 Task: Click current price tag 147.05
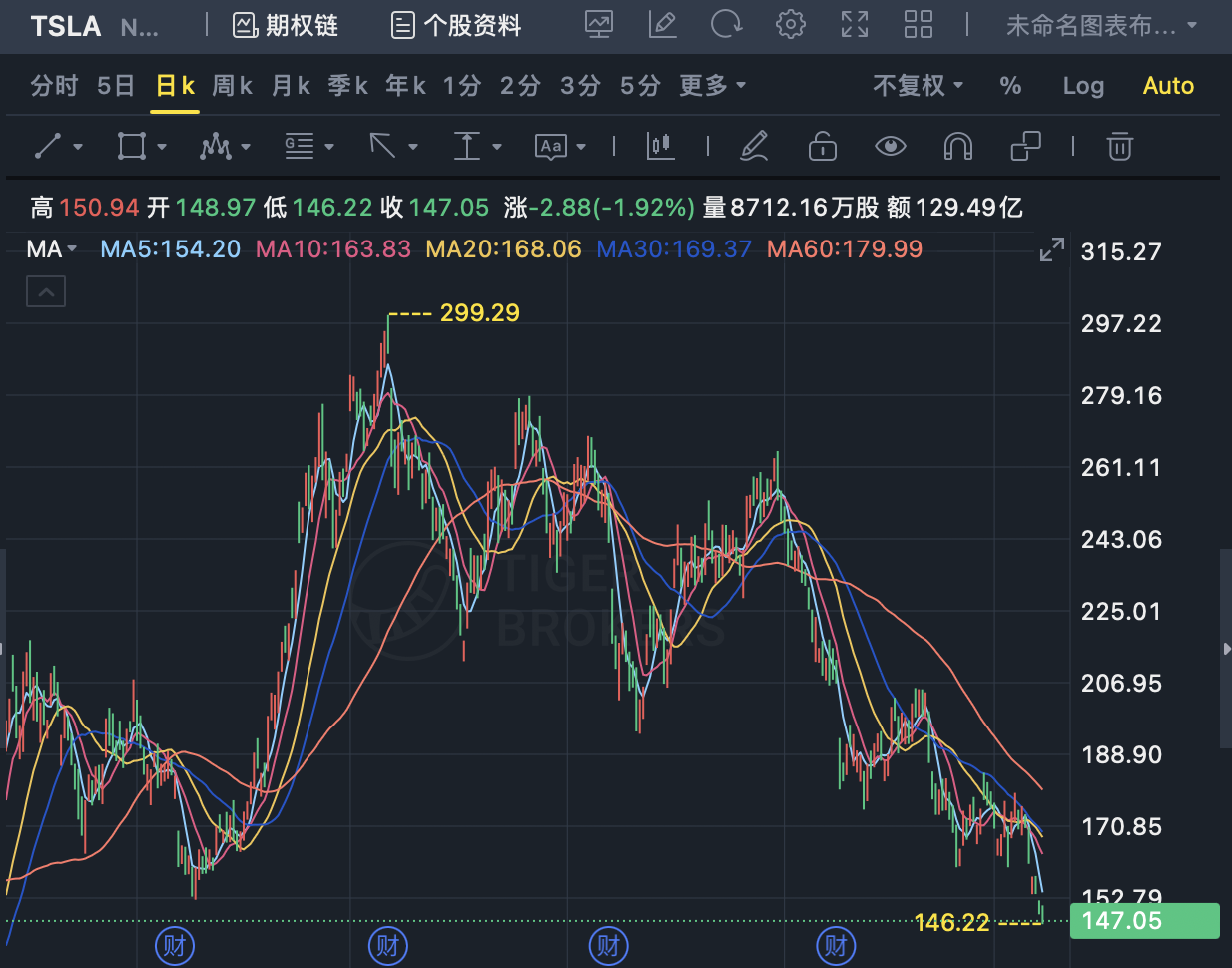click(1144, 921)
